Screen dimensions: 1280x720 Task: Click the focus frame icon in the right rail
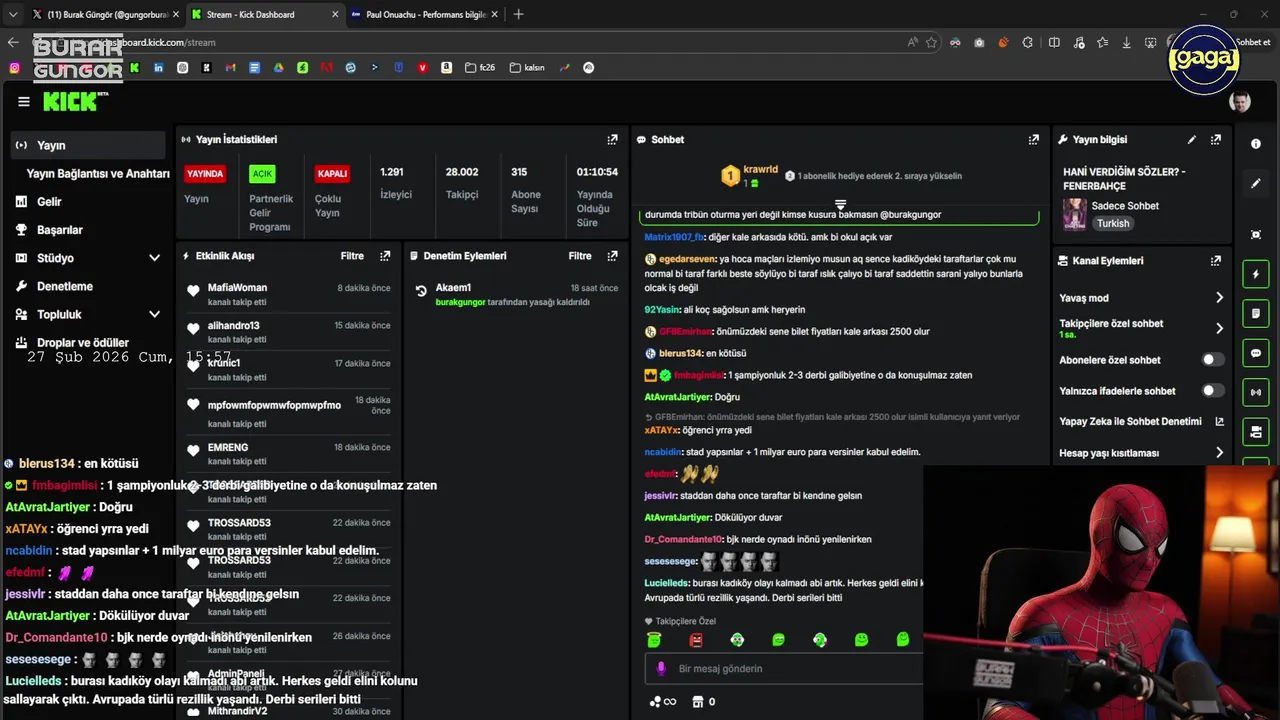[x=1256, y=234]
